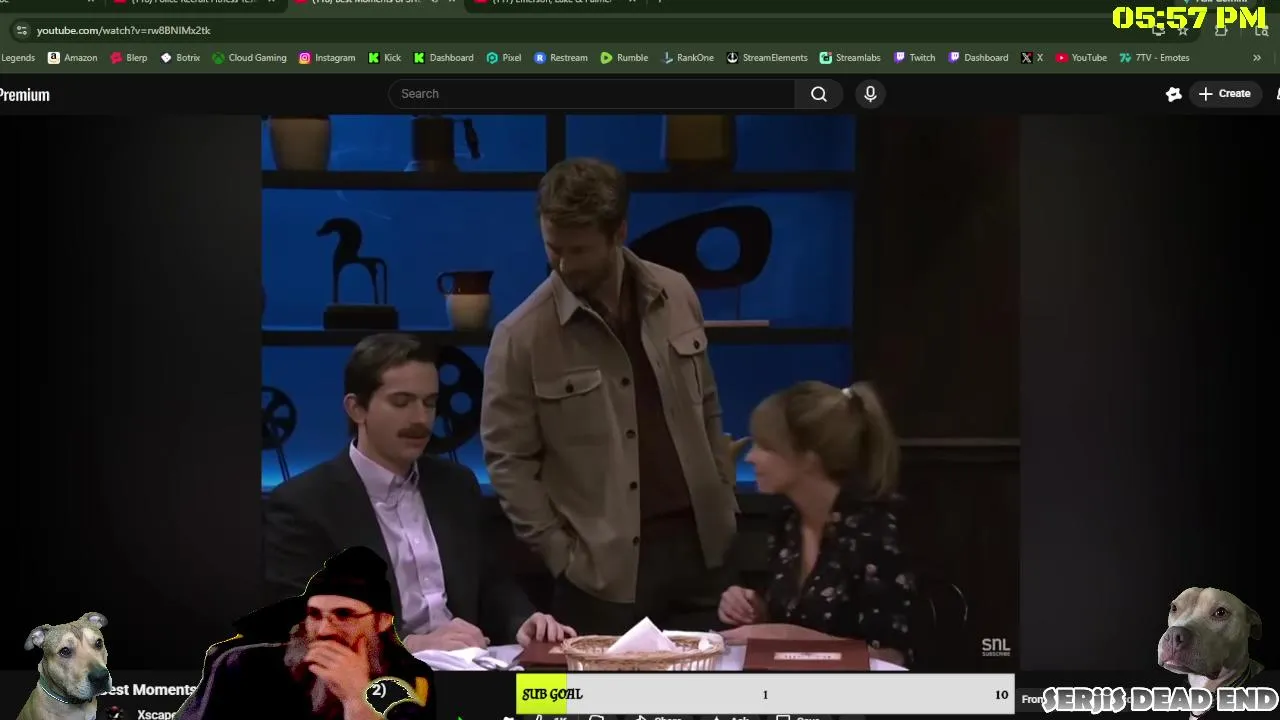The image size is (1280, 720).
Task: Pause the SNL video in the player
Action: (640, 390)
